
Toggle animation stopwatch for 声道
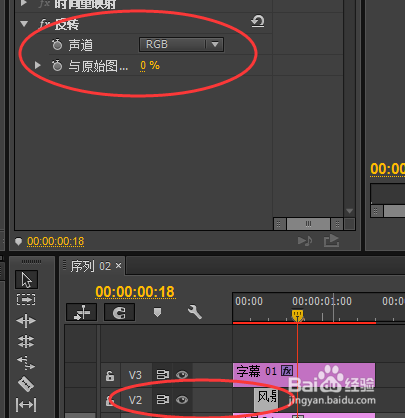[x=57, y=44]
